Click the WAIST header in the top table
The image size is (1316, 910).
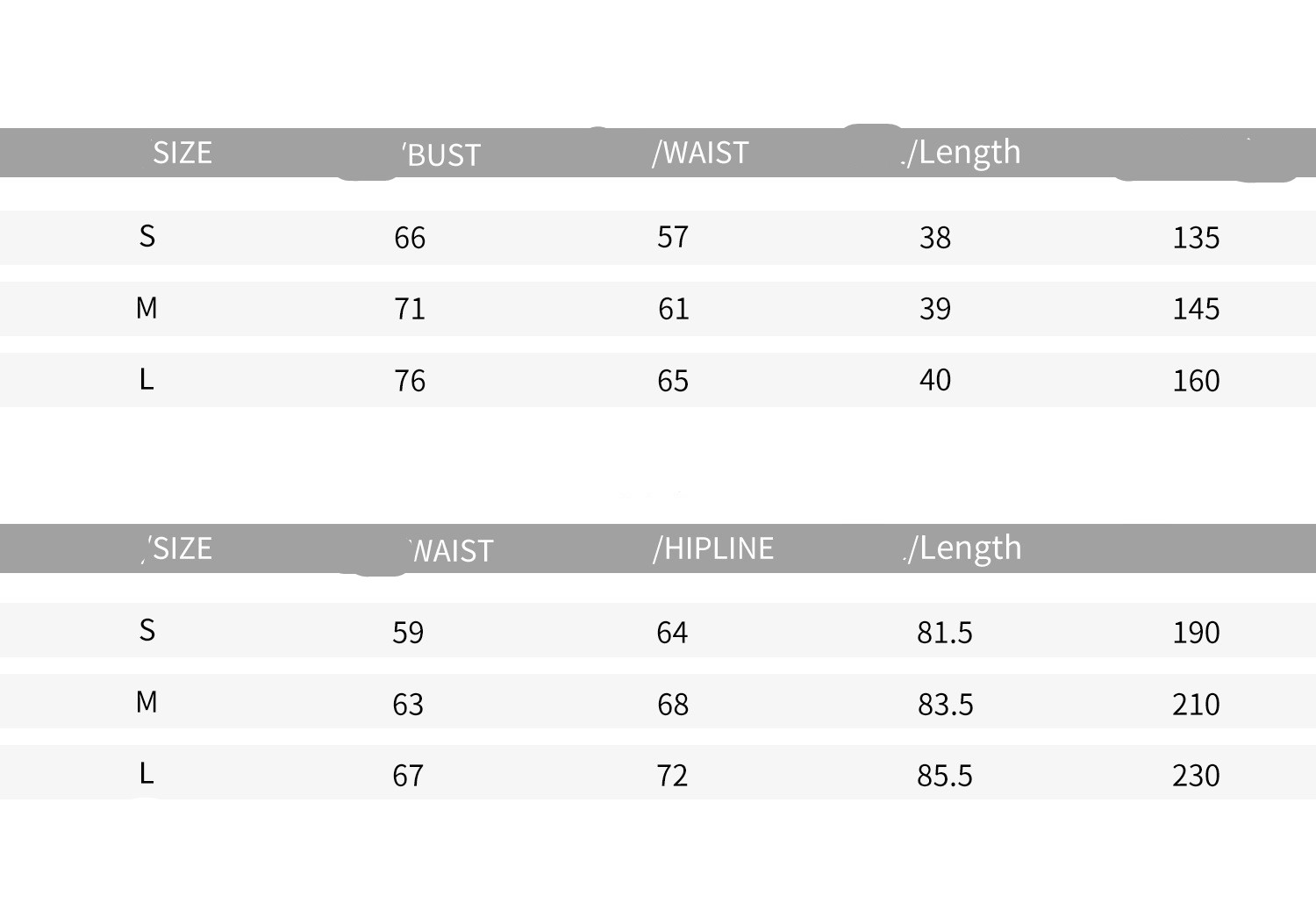700,153
